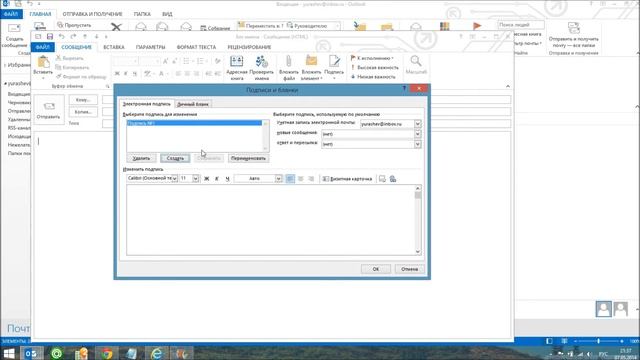The image size is (640, 360).
Task: Click the Windows Start button
Action: pos(9,353)
